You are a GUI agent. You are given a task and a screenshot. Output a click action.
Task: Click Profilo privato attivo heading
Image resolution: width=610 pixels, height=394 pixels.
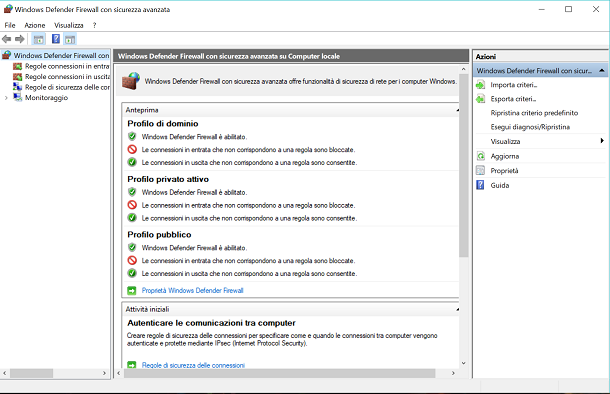tap(168, 179)
